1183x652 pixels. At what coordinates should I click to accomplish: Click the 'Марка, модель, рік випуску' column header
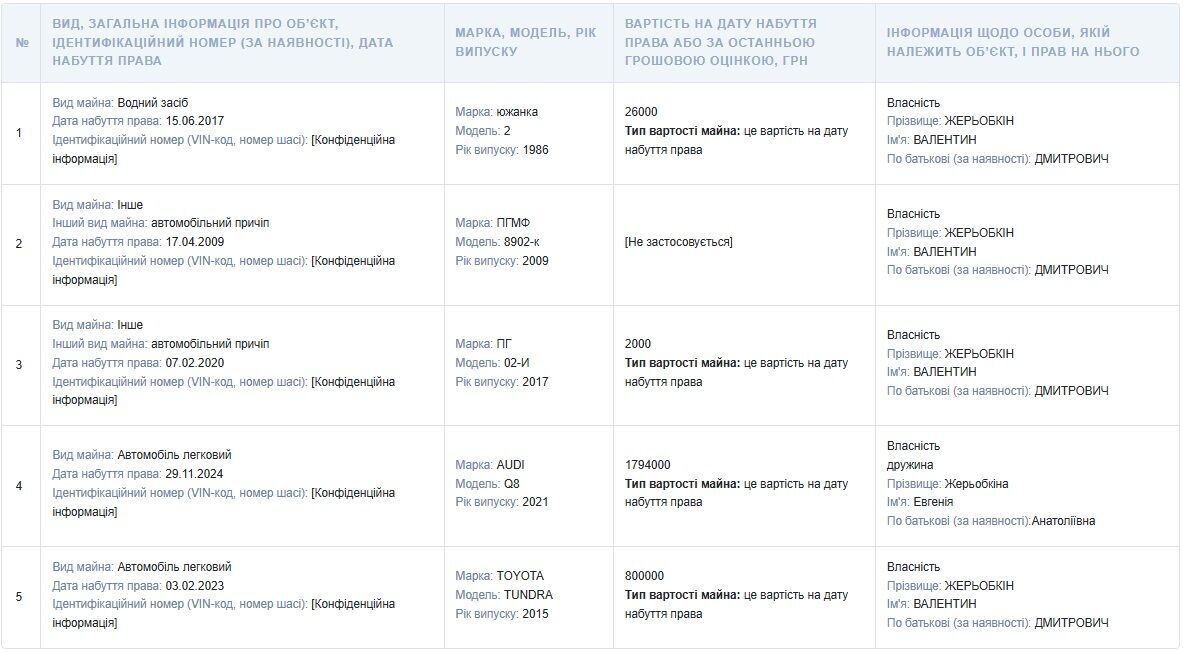[x=526, y=42]
